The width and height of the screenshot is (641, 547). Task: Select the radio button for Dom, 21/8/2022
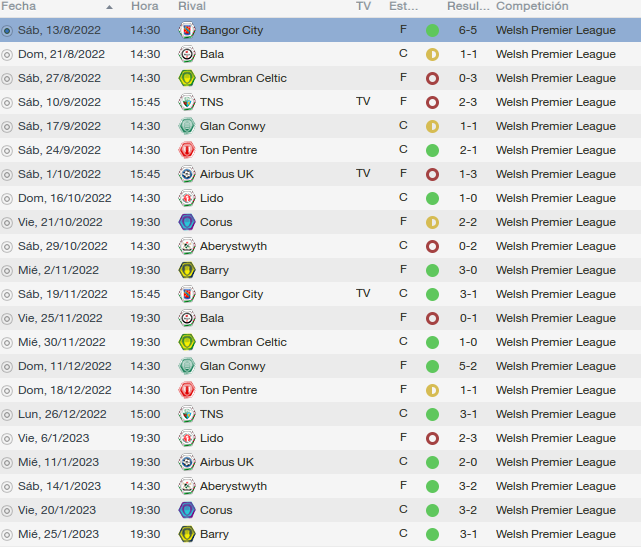pyautogui.click(x=7, y=54)
